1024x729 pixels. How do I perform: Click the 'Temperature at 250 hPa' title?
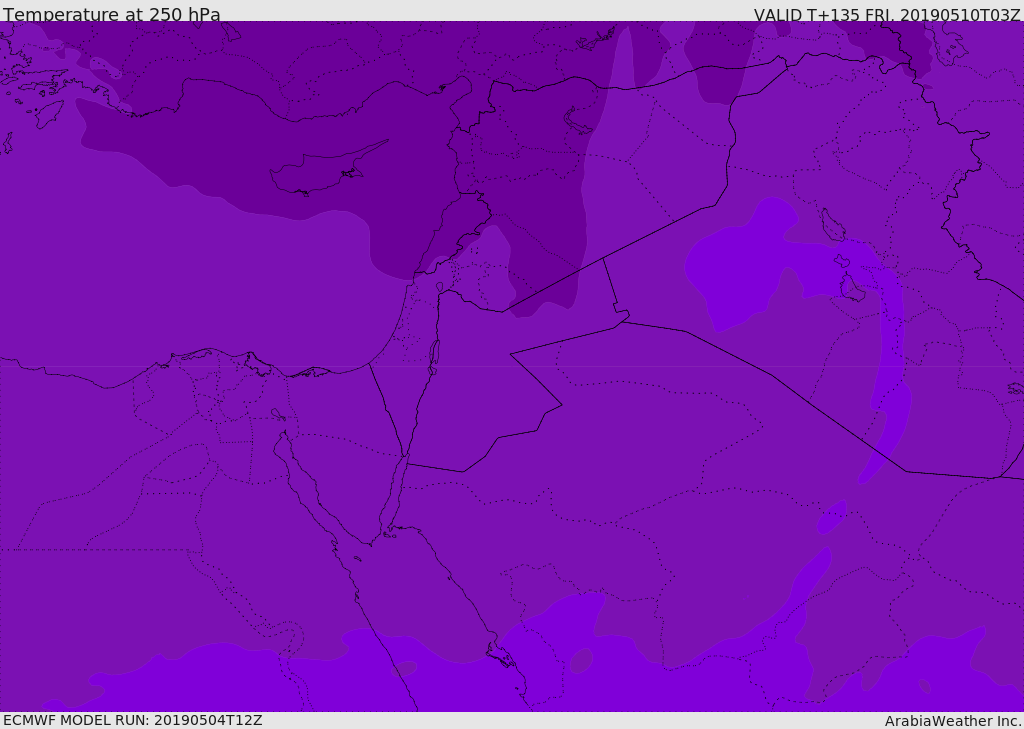point(112,14)
